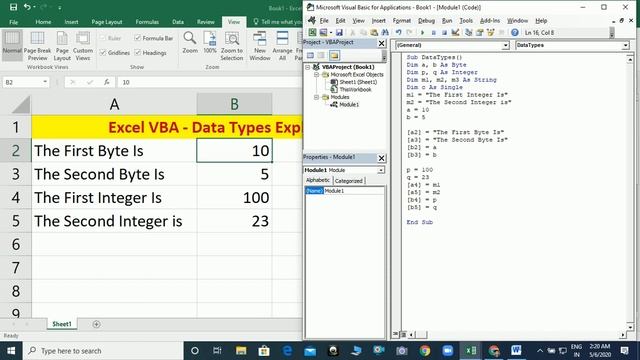Click Arrange All in ribbon

(282, 46)
